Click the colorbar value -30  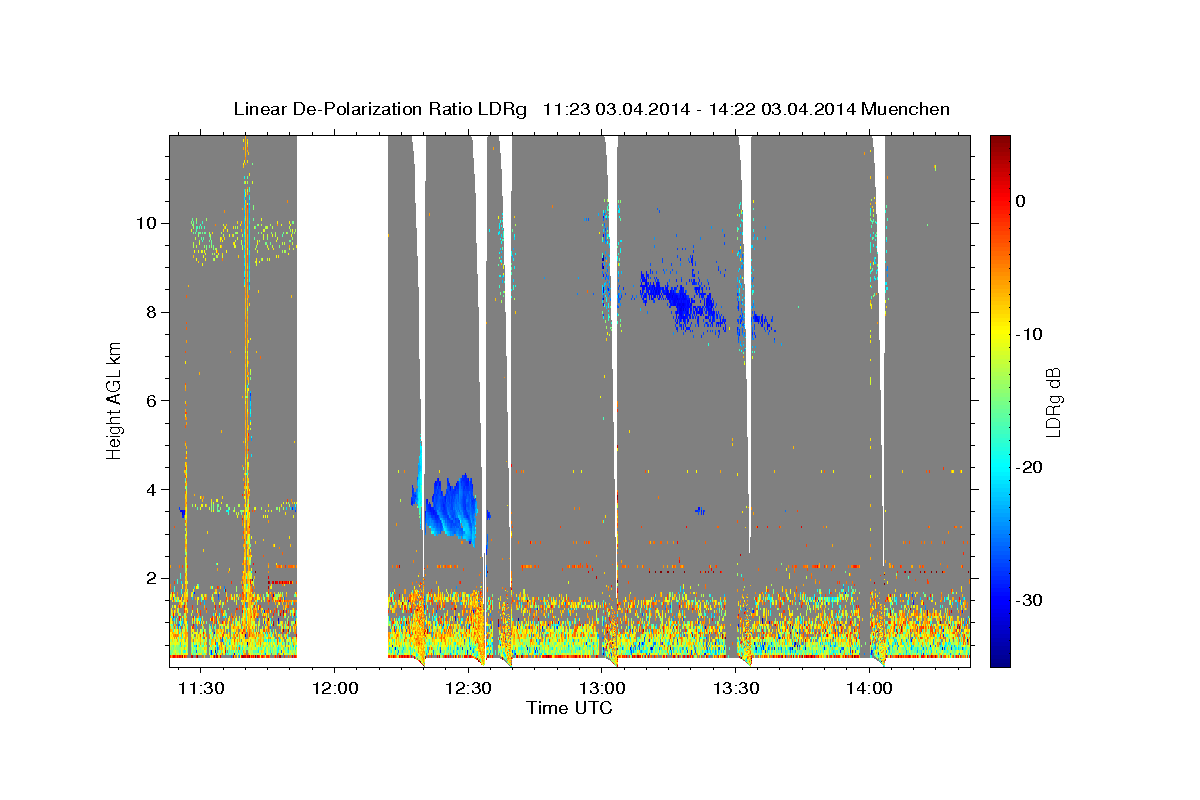(x=1028, y=600)
